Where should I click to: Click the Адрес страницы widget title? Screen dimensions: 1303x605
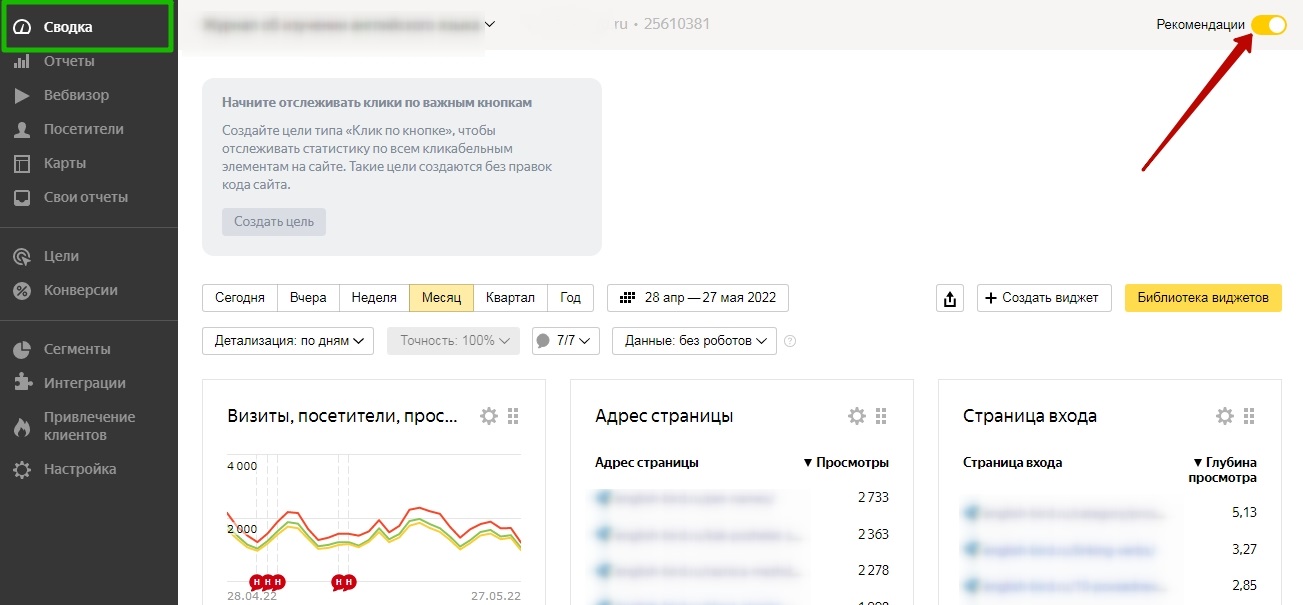pyautogui.click(x=664, y=416)
